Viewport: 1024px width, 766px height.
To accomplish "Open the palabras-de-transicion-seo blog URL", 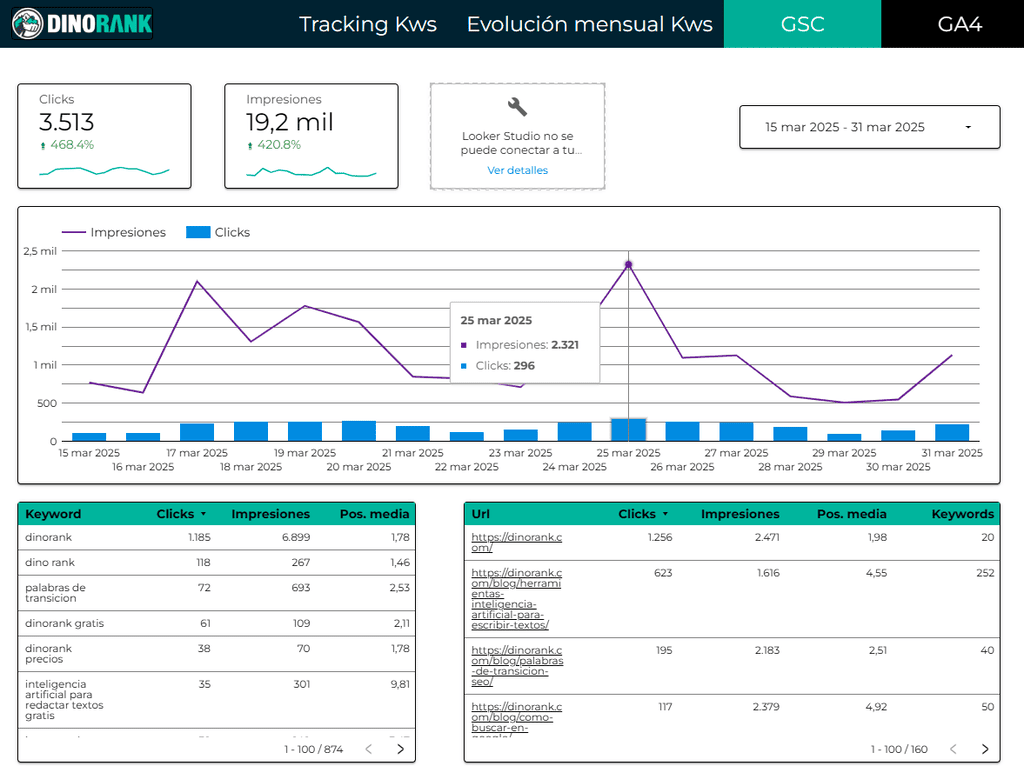I will pyautogui.click(x=517, y=666).
